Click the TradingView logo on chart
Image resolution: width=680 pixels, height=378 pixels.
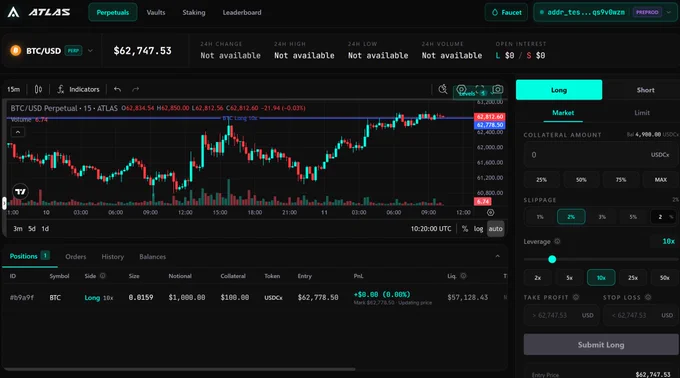click(x=20, y=191)
